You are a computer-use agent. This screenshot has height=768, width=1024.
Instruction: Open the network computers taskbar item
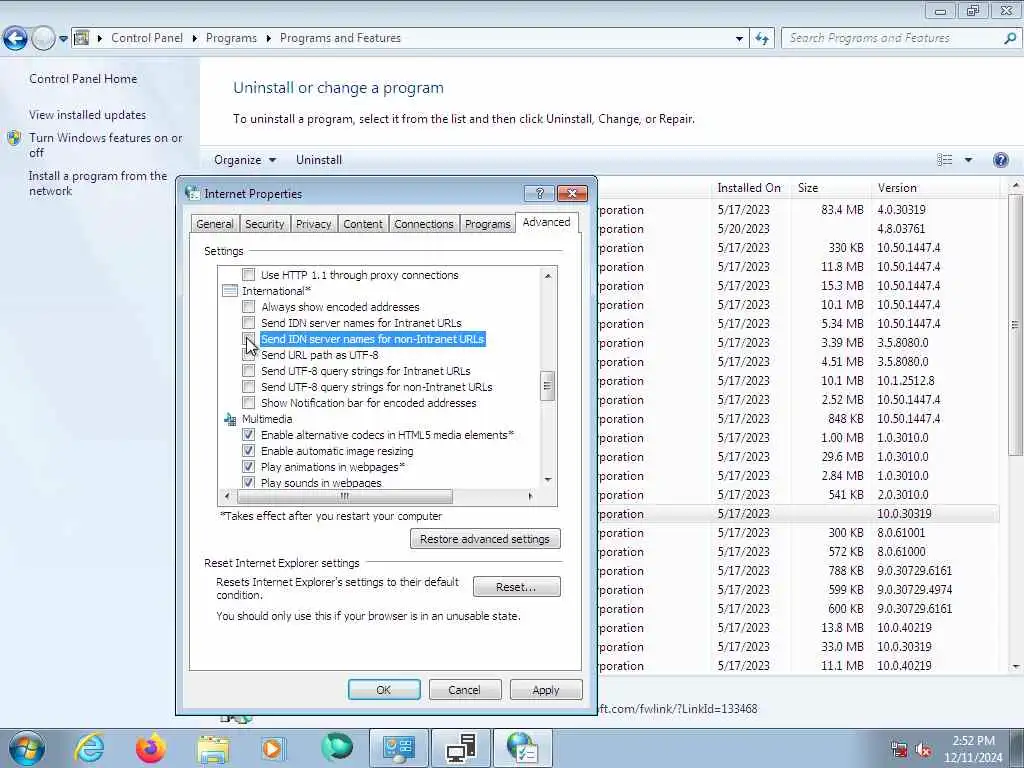point(461,748)
